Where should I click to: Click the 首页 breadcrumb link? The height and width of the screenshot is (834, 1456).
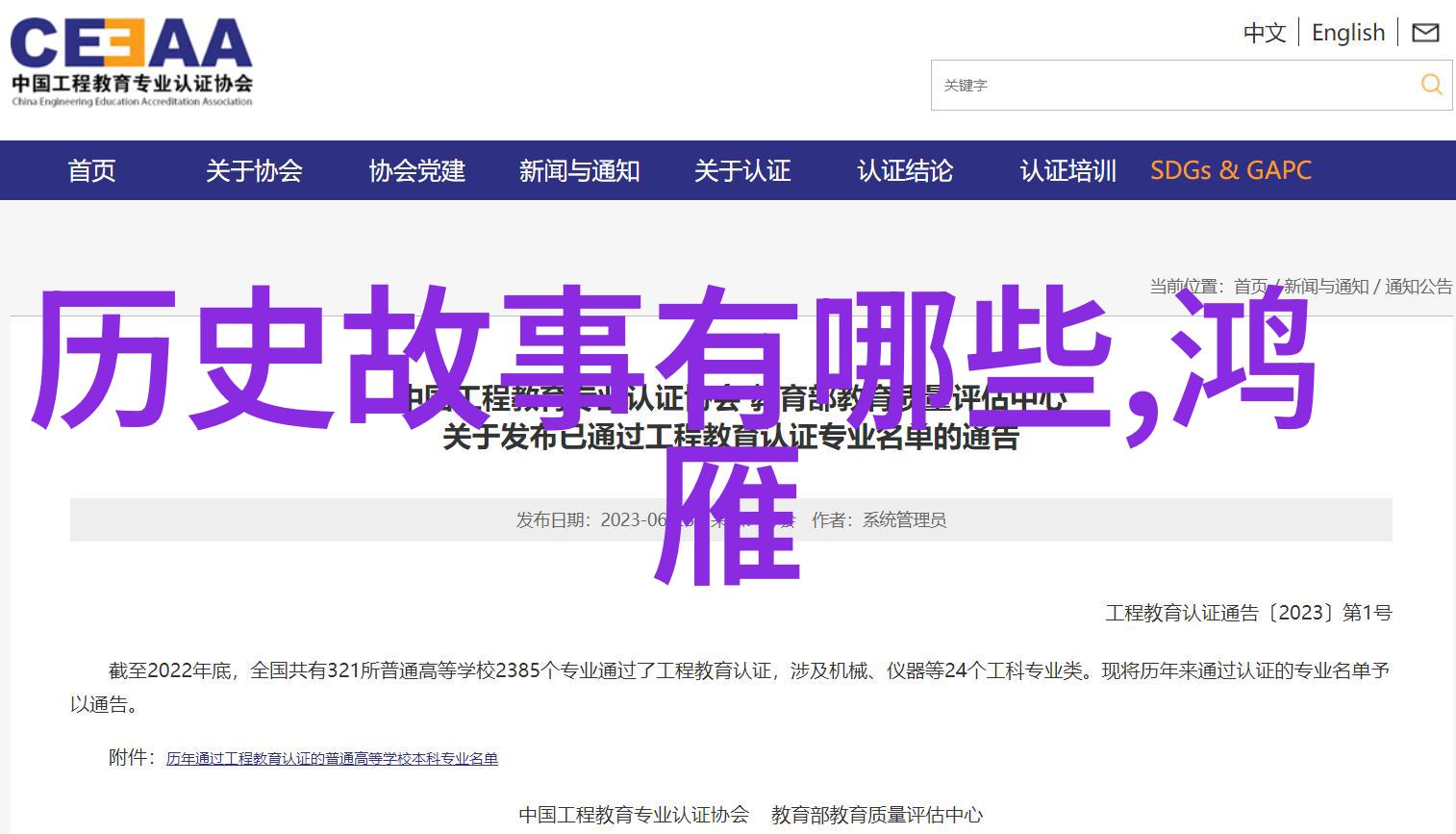pos(1250,287)
